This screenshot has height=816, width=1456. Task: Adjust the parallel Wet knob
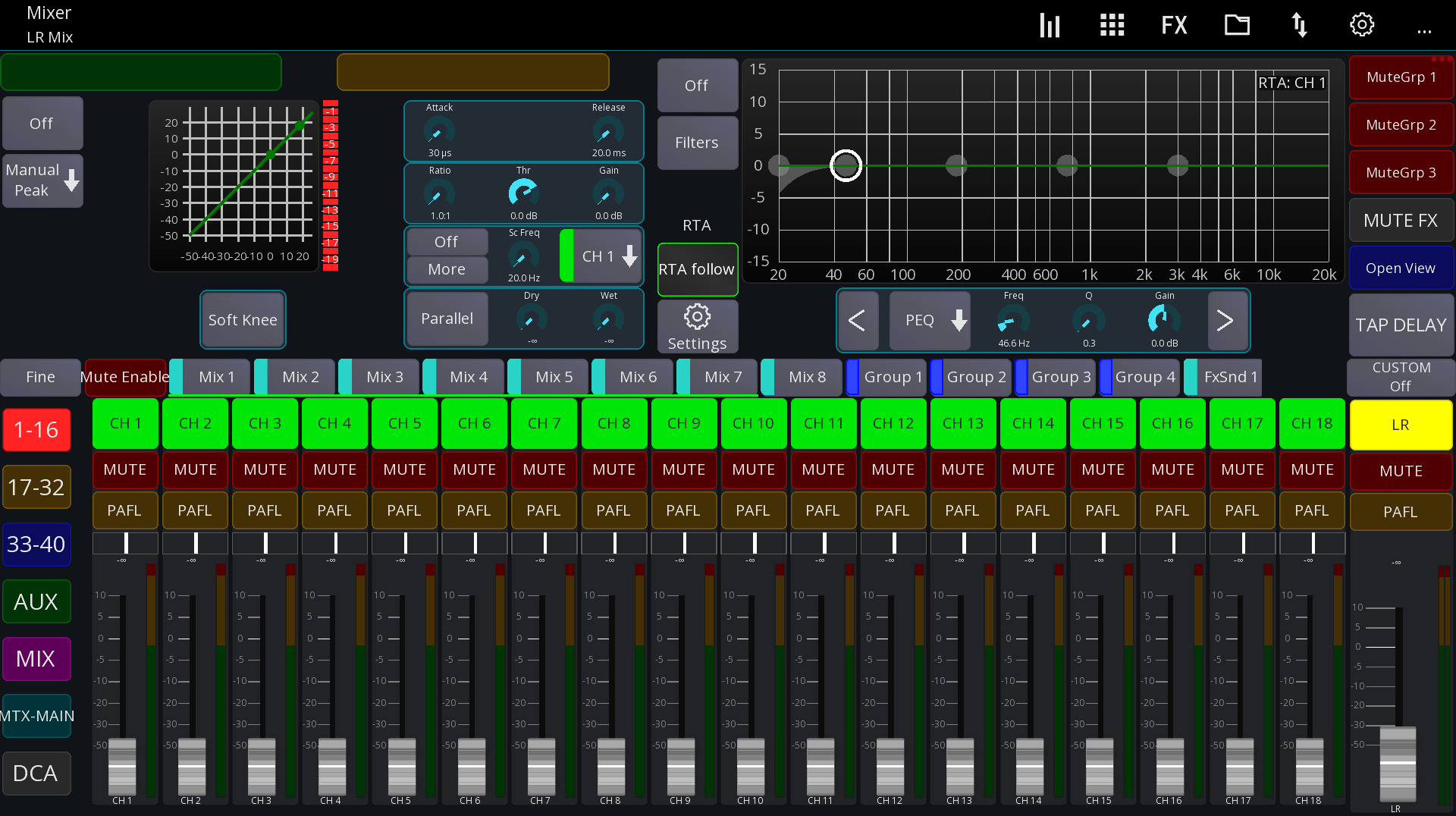pyautogui.click(x=608, y=319)
